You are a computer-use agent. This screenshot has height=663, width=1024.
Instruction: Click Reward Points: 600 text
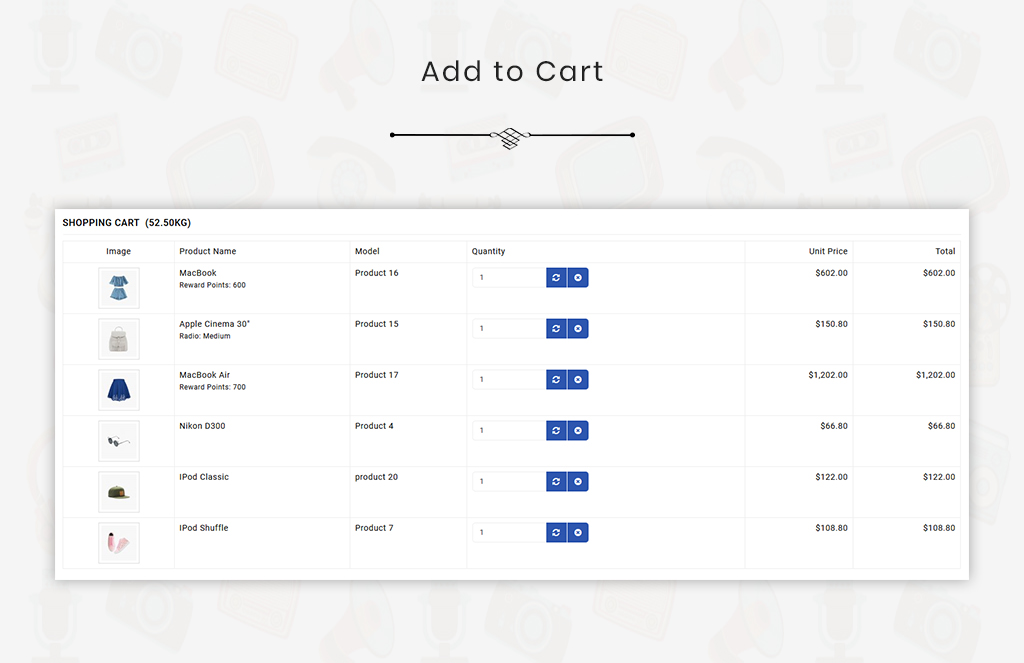click(x=213, y=285)
